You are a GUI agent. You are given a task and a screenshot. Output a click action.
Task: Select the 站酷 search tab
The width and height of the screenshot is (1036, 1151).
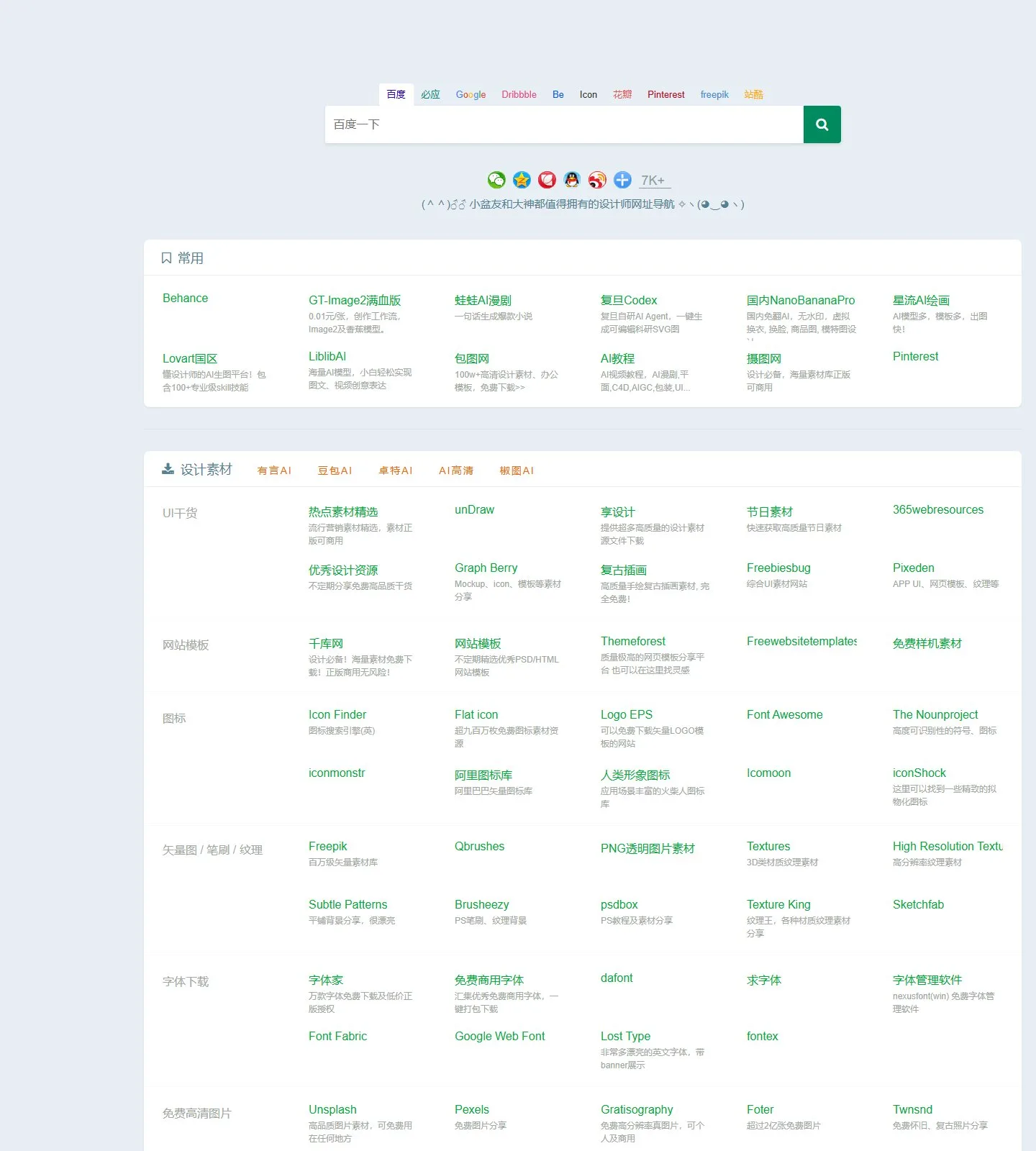click(753, 94)
